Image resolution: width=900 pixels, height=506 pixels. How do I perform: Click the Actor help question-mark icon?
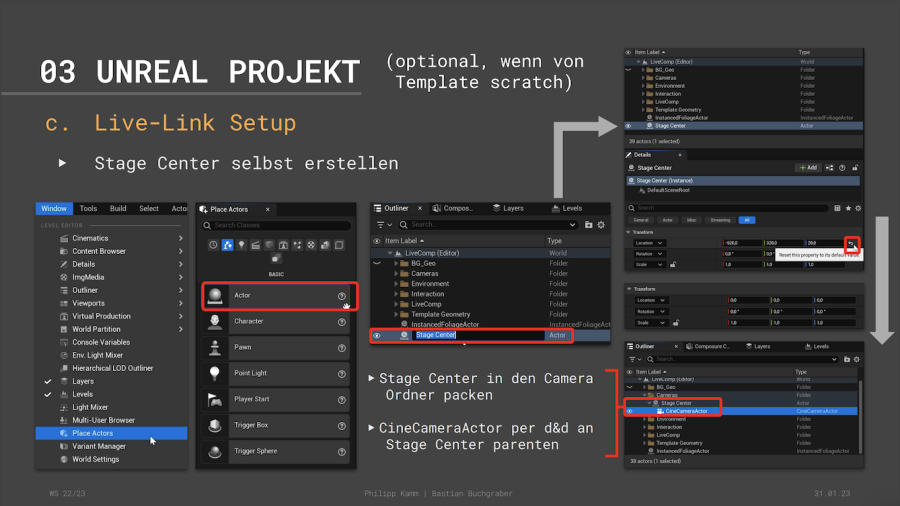coord(342,296)
